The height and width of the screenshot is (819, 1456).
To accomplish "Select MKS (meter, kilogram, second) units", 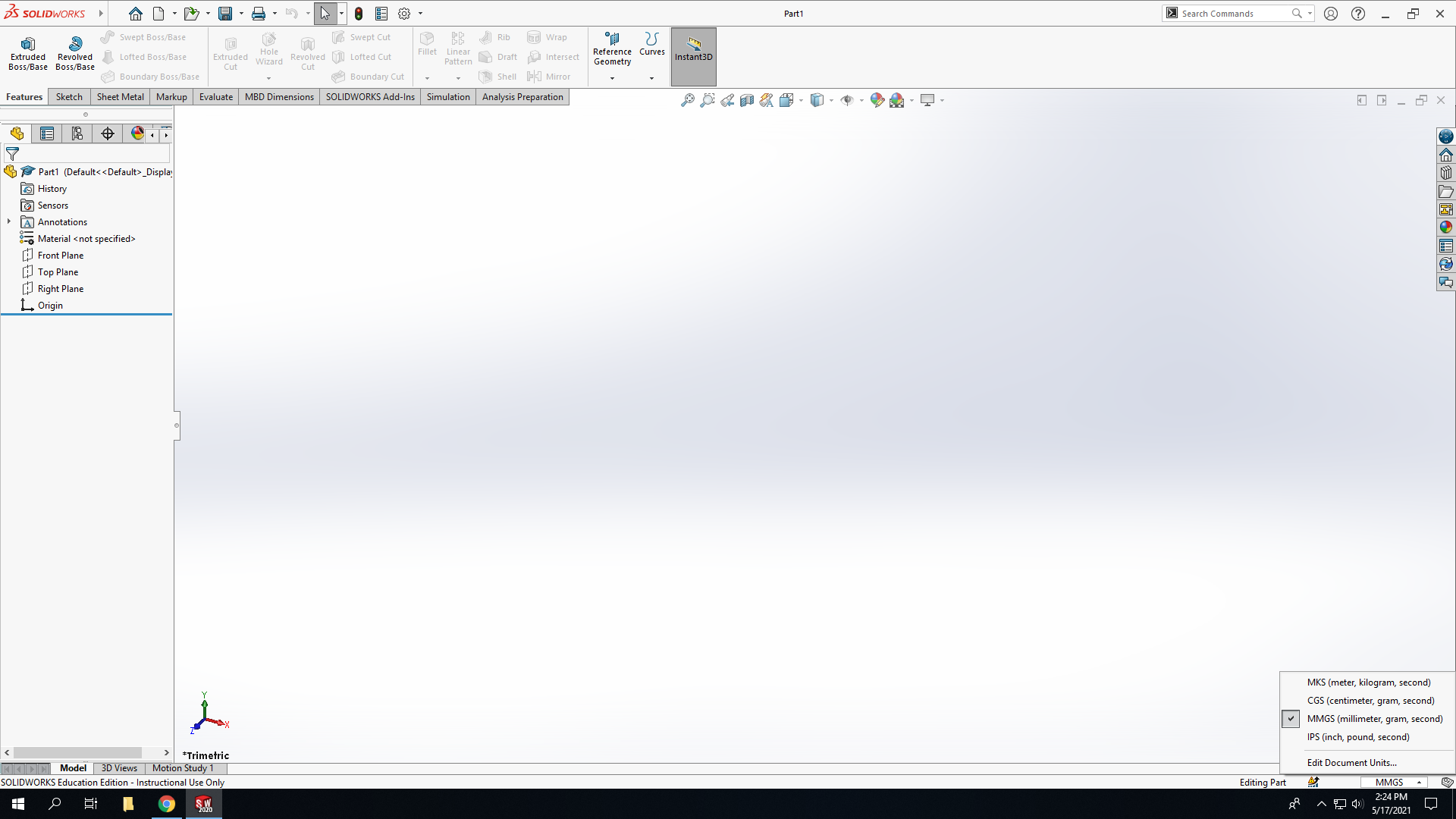I will [x=1369, y=682].
